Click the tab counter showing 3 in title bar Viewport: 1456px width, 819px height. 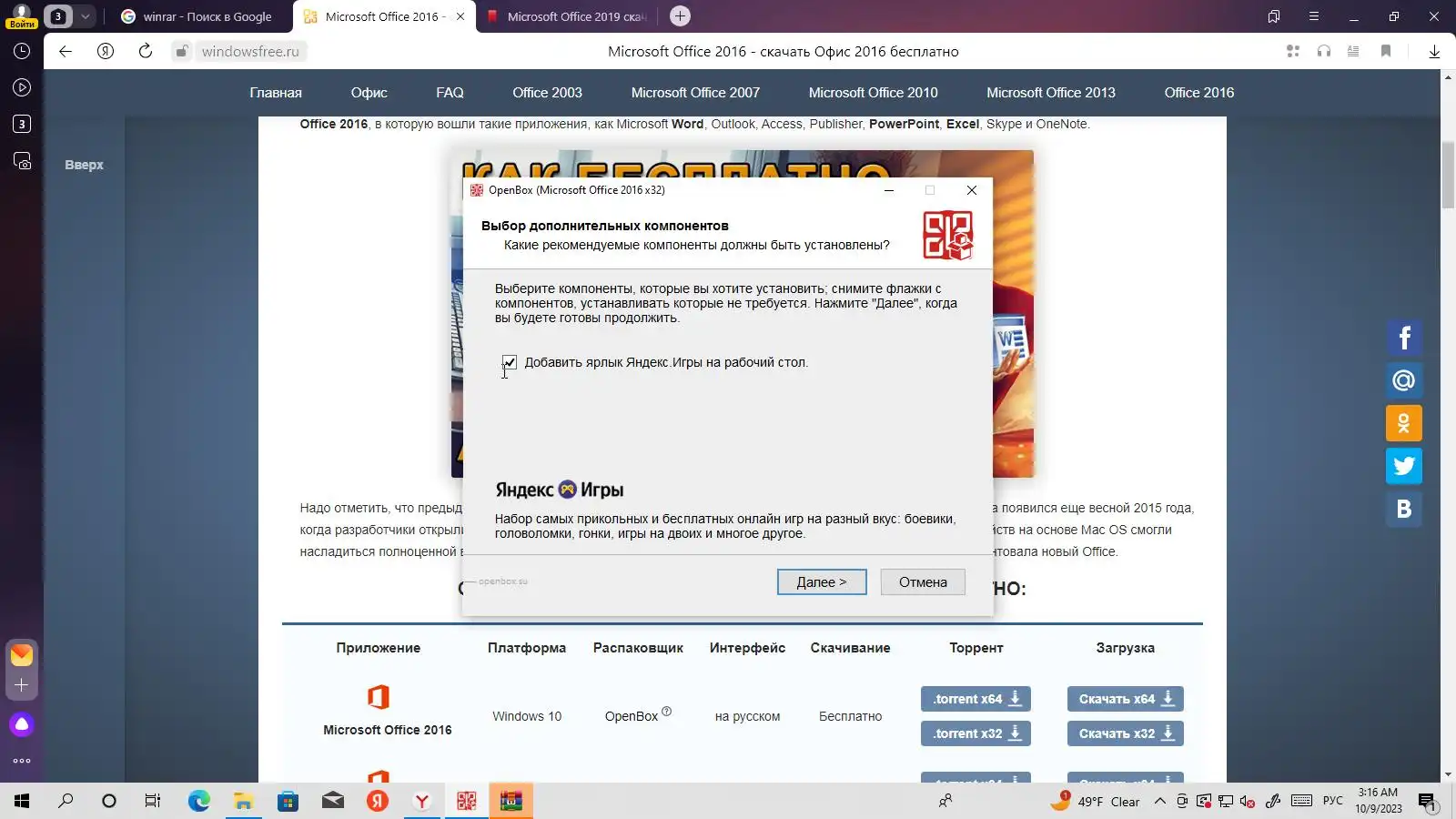tap(58, 16)
